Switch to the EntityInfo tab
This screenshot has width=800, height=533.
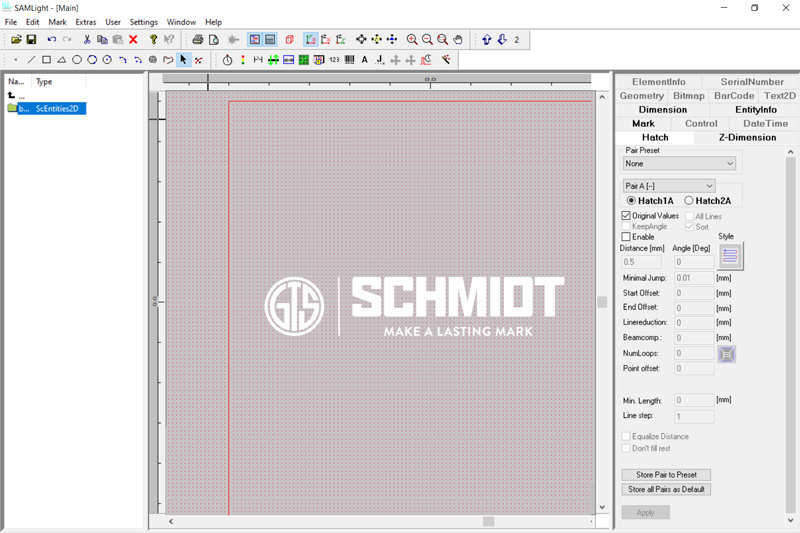click(x=756, y=110)
